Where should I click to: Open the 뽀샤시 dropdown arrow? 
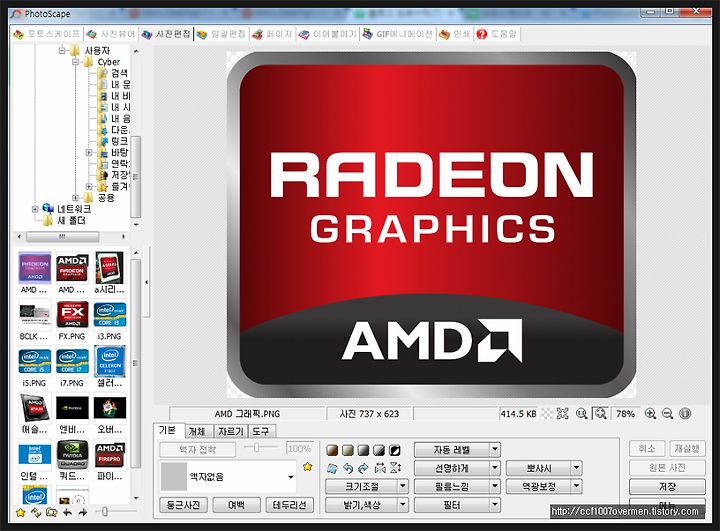point(577,468)
